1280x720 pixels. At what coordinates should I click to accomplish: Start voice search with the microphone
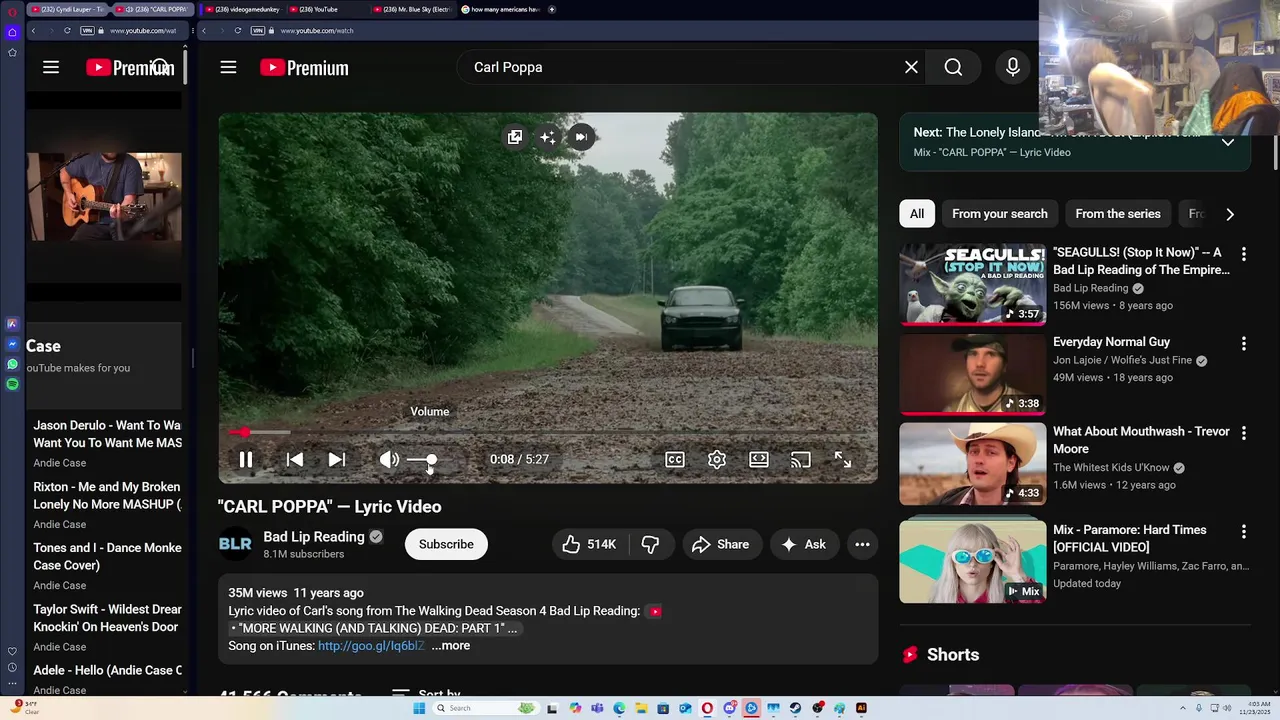pos(1013,67)
